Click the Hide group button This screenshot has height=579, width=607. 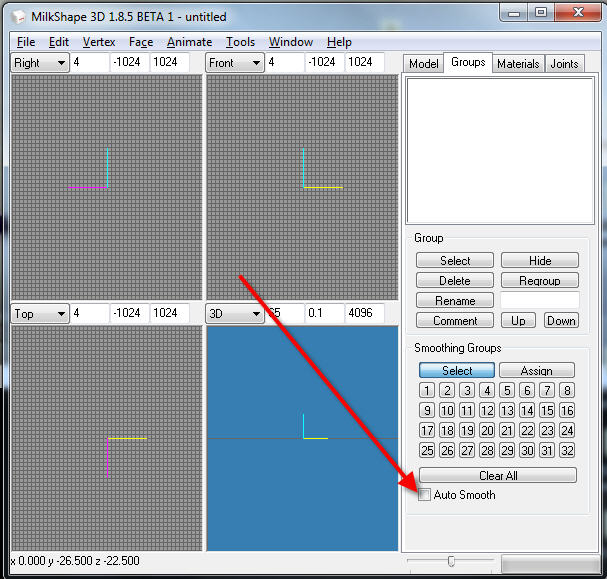tap(539, 260)
